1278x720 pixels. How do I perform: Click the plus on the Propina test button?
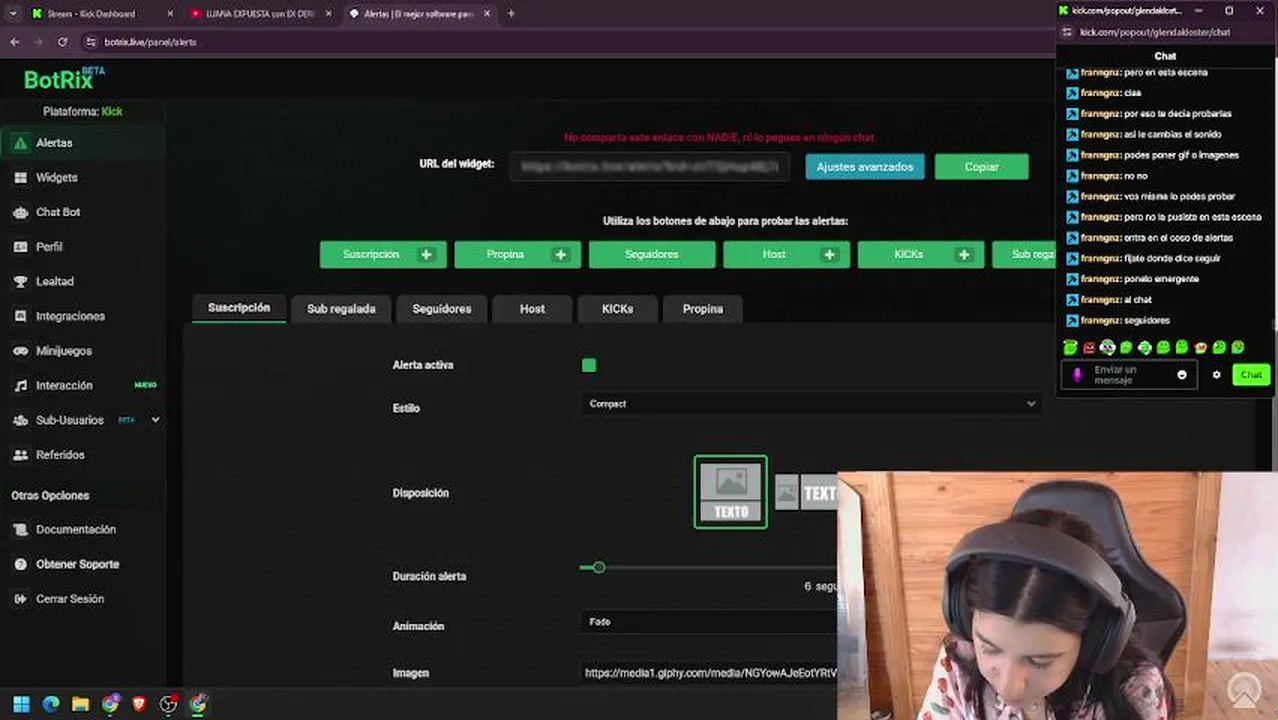point(561,255)
